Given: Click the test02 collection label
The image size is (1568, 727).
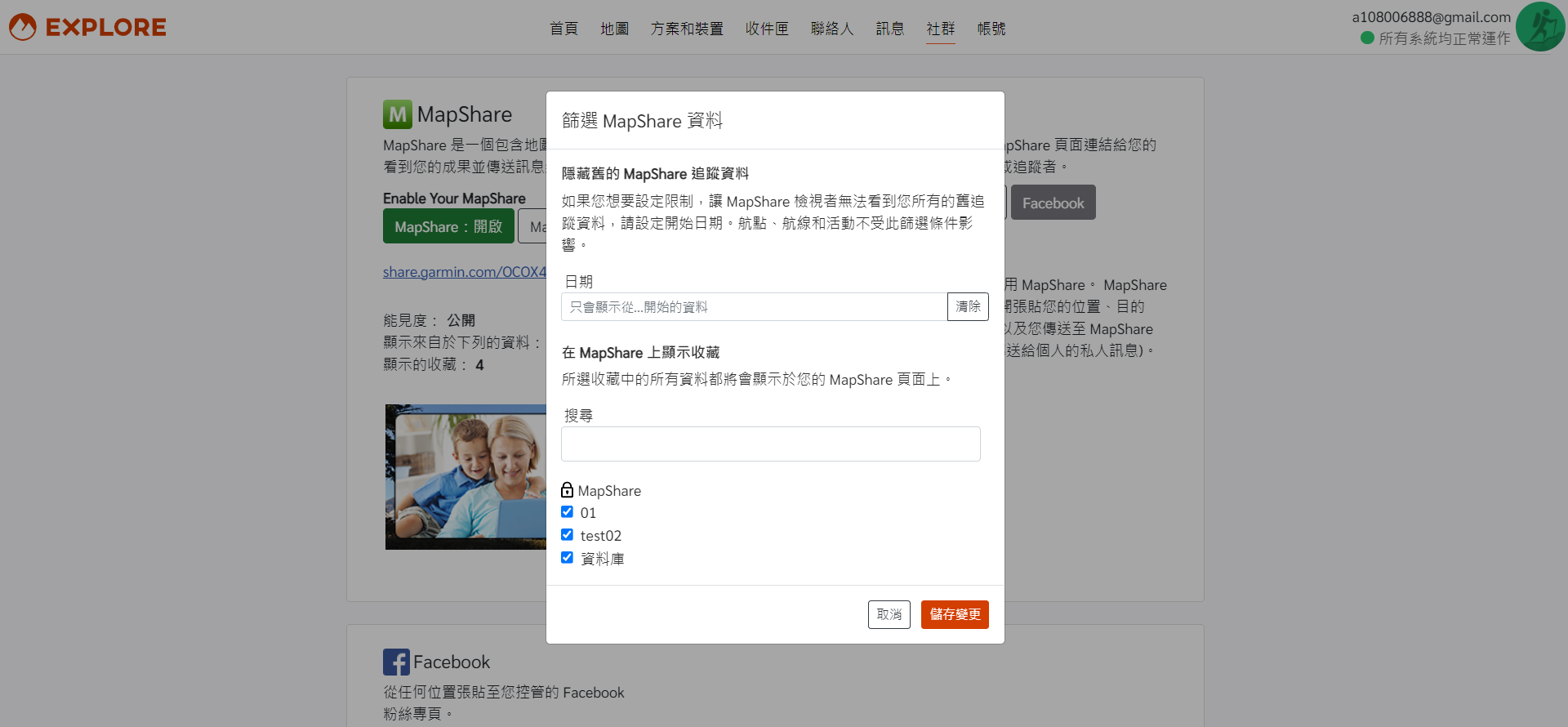Looking at the screenshot, I should pyautogui.click(x=601, y=536).
